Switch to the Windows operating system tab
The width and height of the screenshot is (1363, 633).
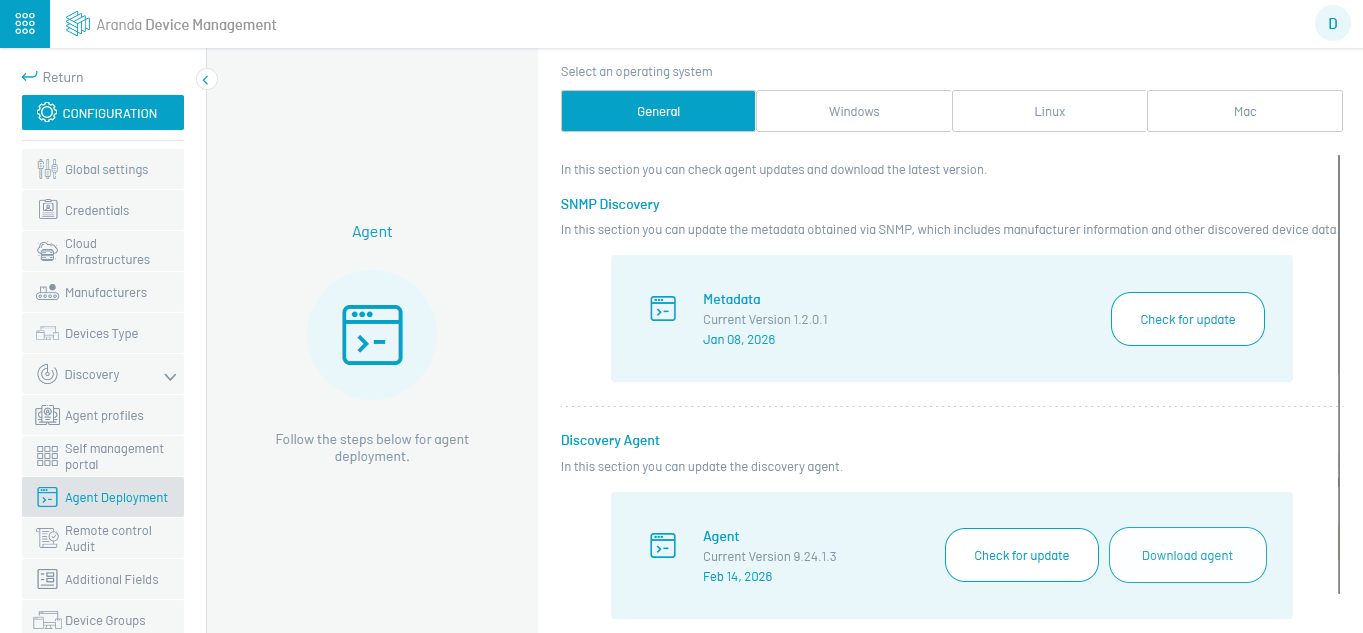pos(853,112)
